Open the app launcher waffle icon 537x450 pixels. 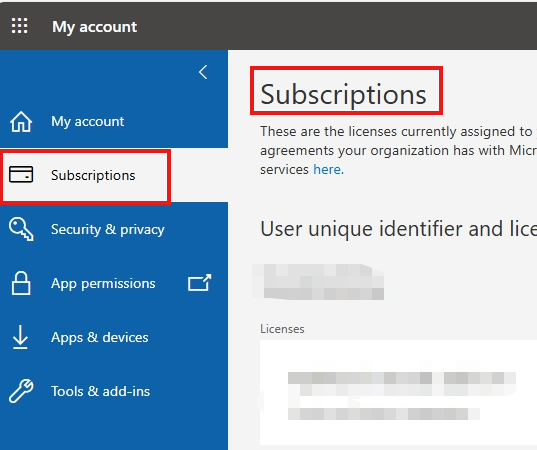tap(20, 26)
